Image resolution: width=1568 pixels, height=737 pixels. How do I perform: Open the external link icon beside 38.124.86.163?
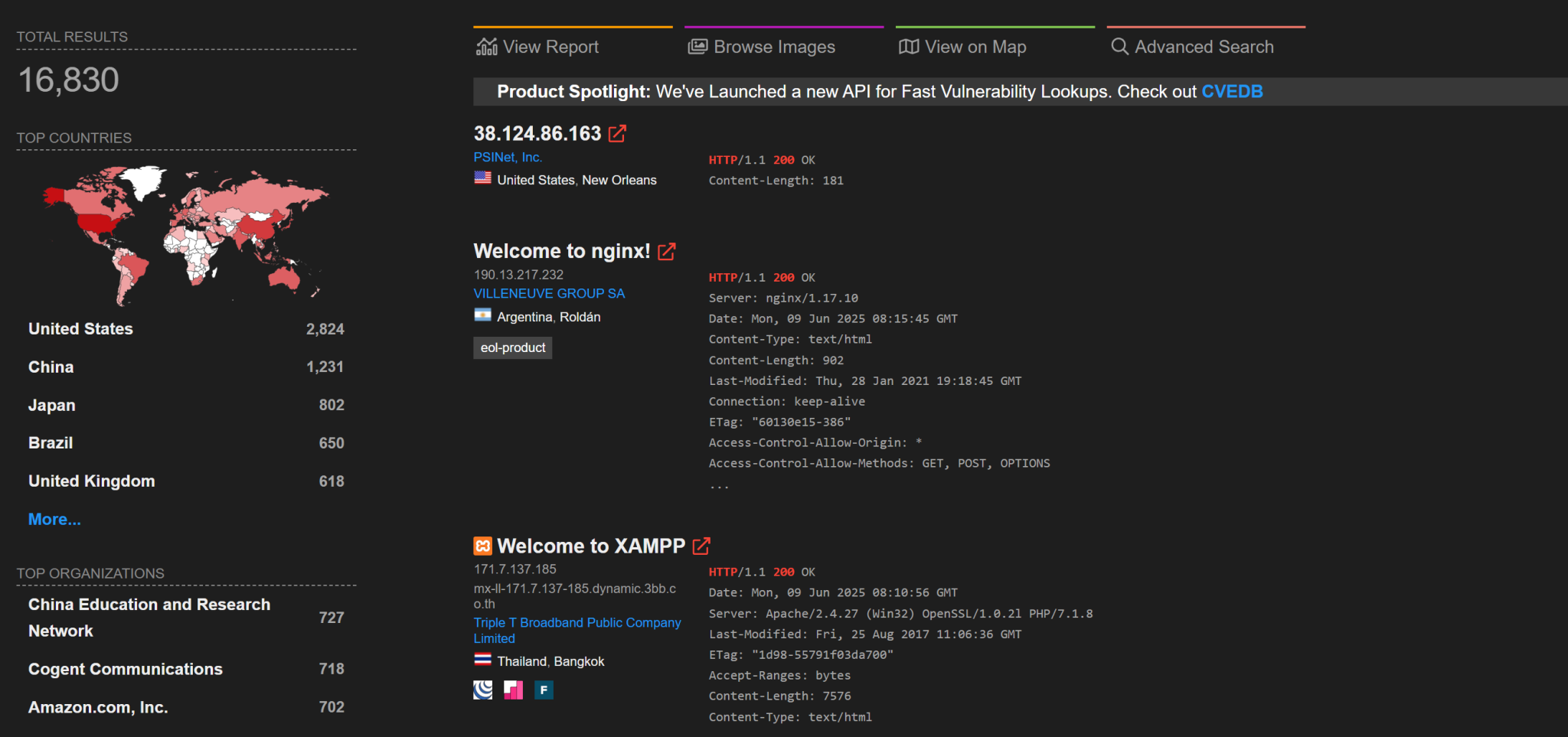point(617,132)
